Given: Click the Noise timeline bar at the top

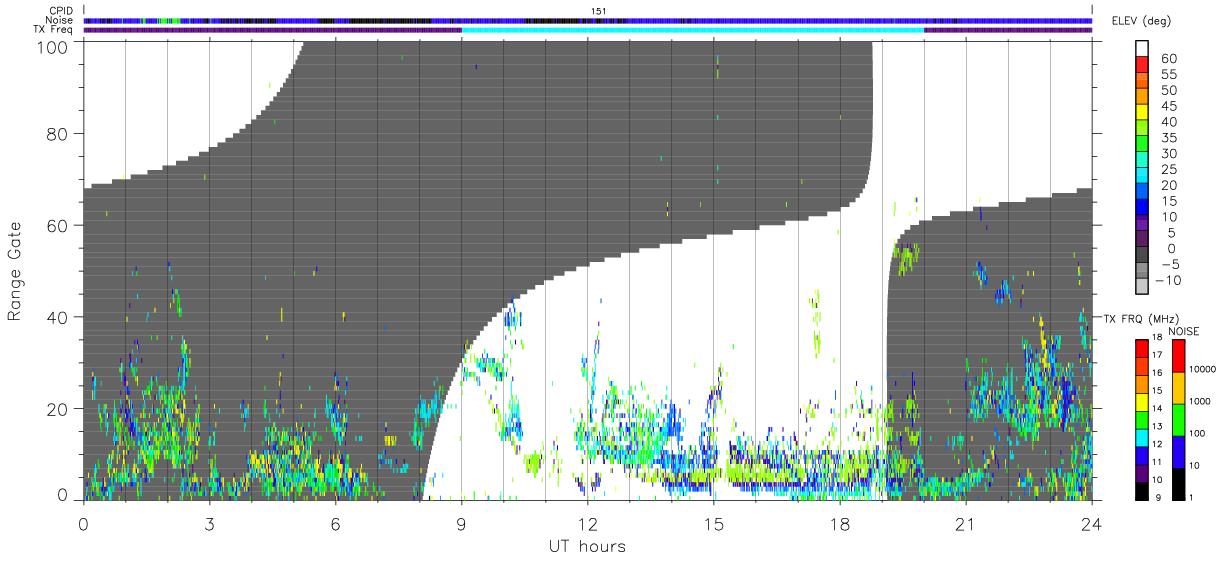Looking at the screenshot, I should pos(588,20).
